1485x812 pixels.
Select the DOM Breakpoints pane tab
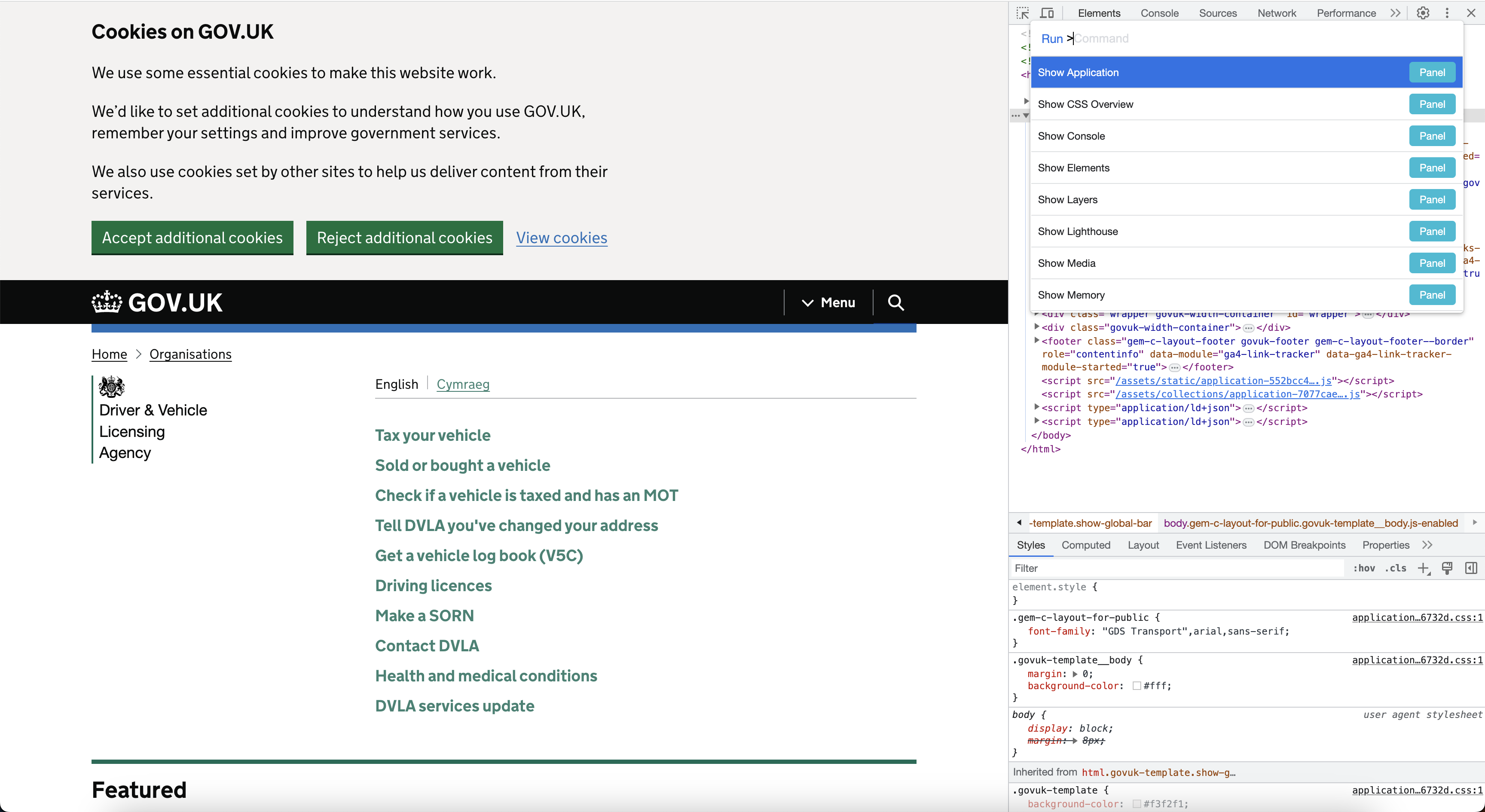pyautogui.click(x=1305, y=545)
